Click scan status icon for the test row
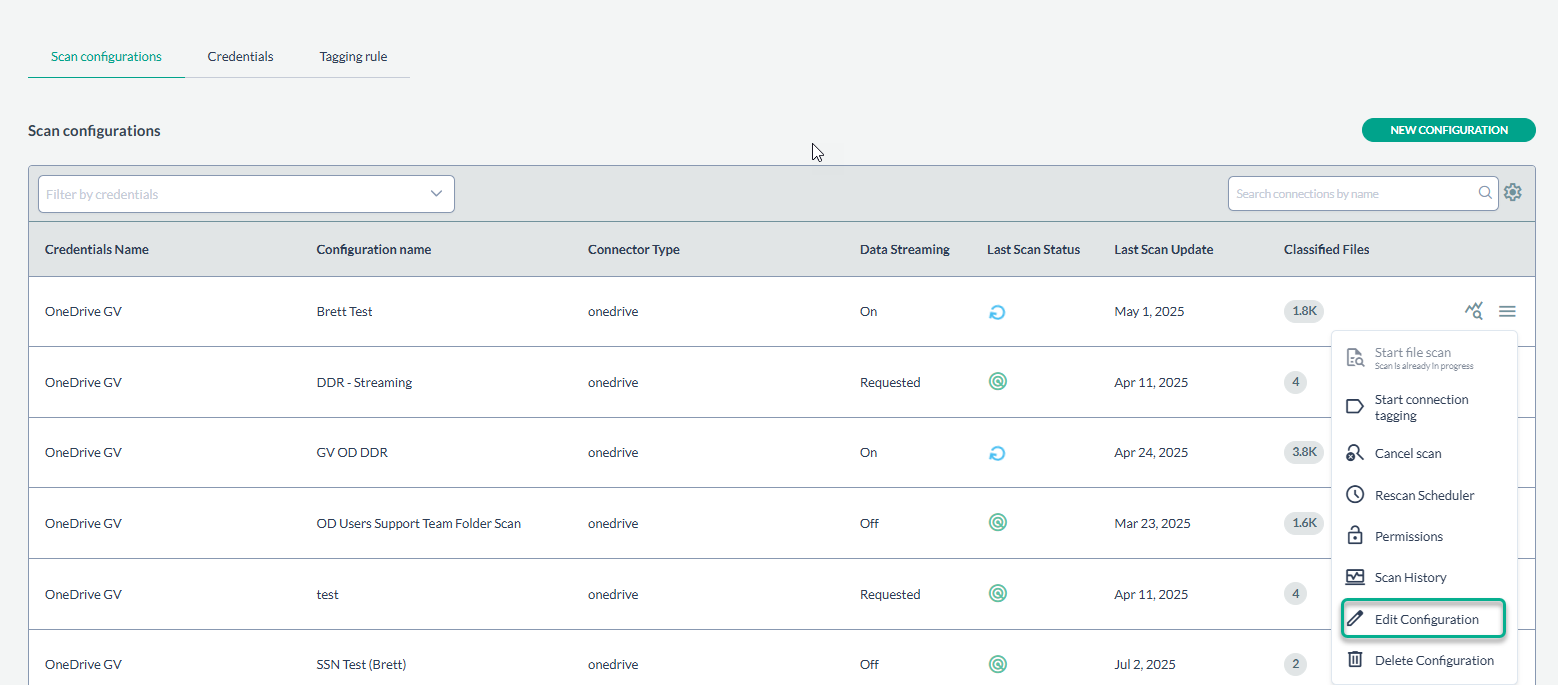The height and width of the screenshot is (685, 1558). pyautogui.click(x=997, y=594)
